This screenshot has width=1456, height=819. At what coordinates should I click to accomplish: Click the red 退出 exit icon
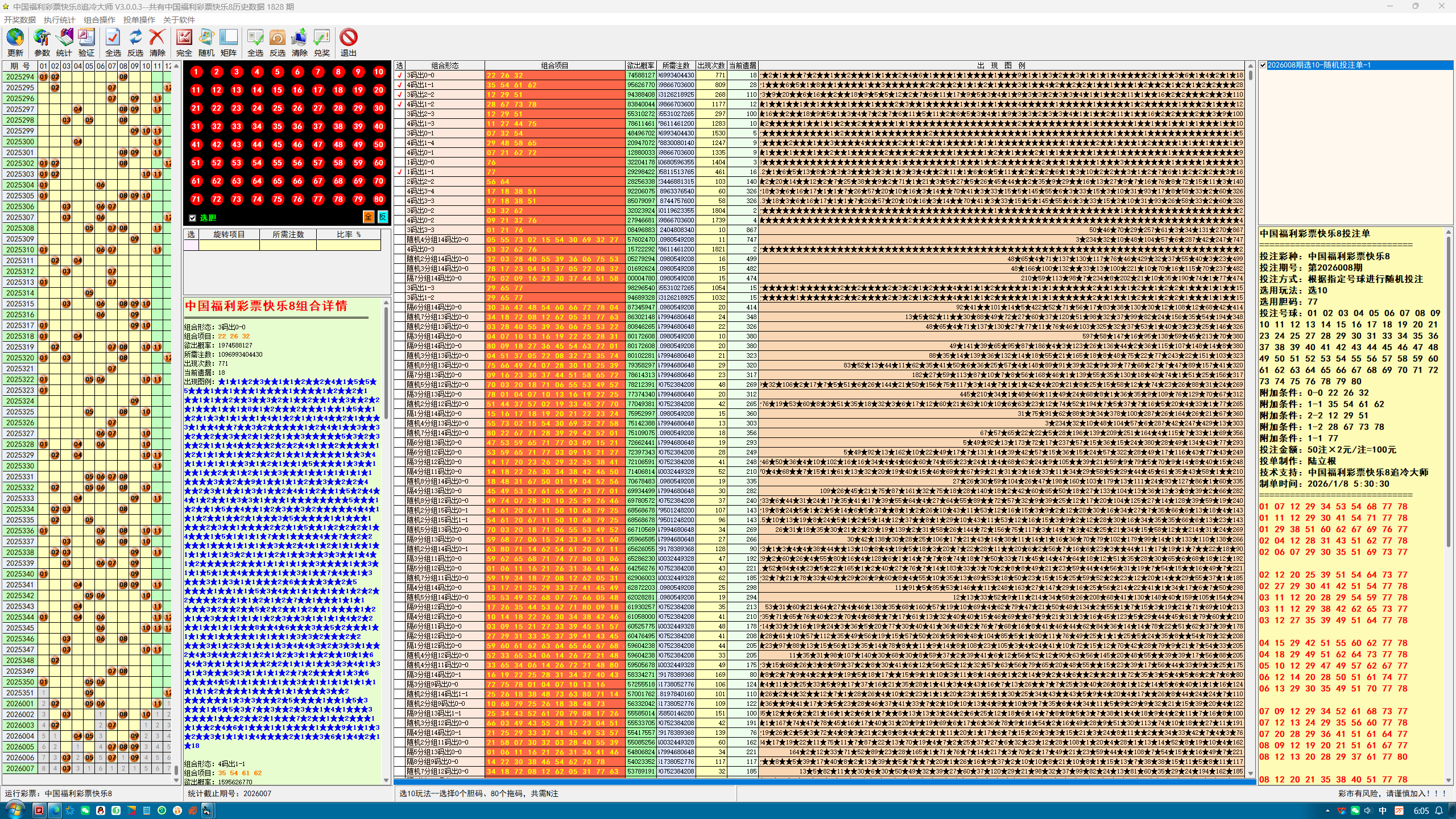[349, 38]
